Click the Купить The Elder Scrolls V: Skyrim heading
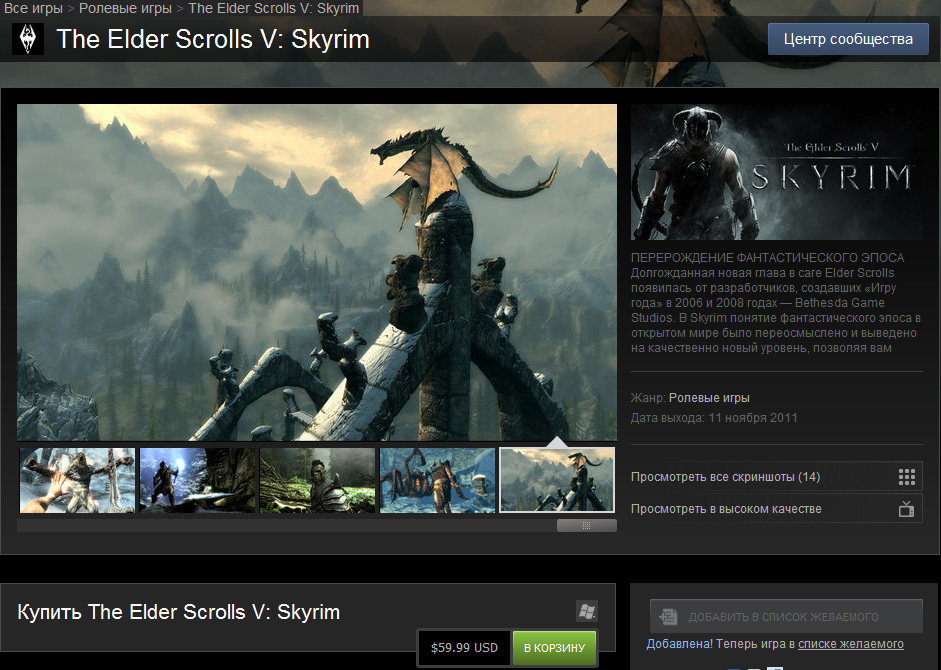The width and height of the screenshot is (941, 670). 179,612
